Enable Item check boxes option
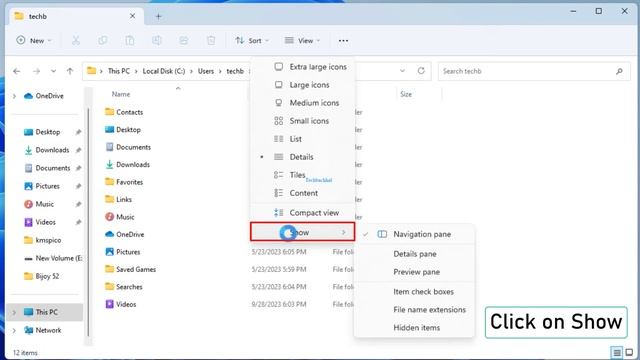The width and height of the screenshot is (640, 360). 414,291
